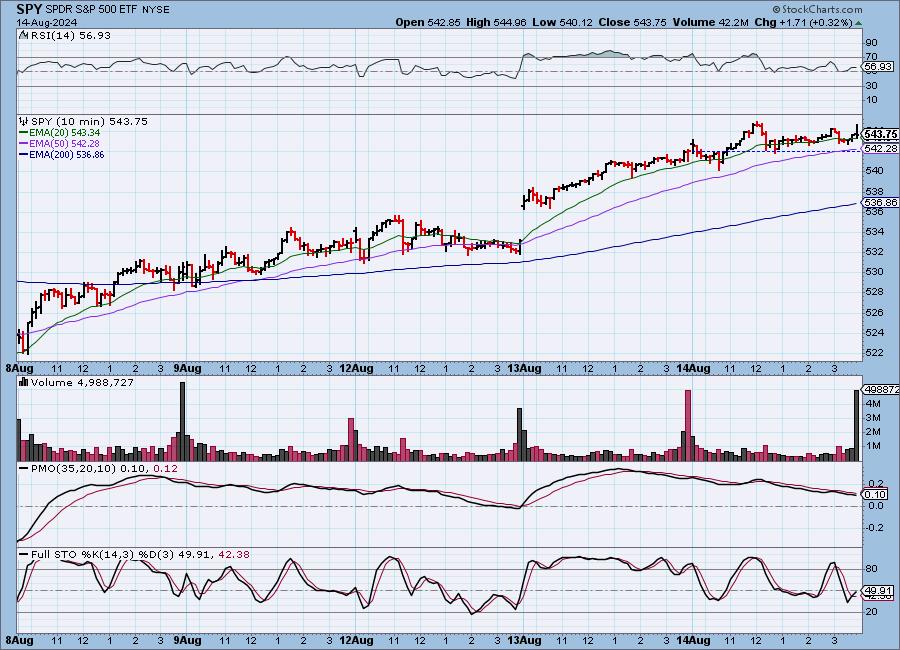Select the purple EMA(50) line swatch in legend
The image size is (900, 650).
pyautogui.click(x=24, y=144)
